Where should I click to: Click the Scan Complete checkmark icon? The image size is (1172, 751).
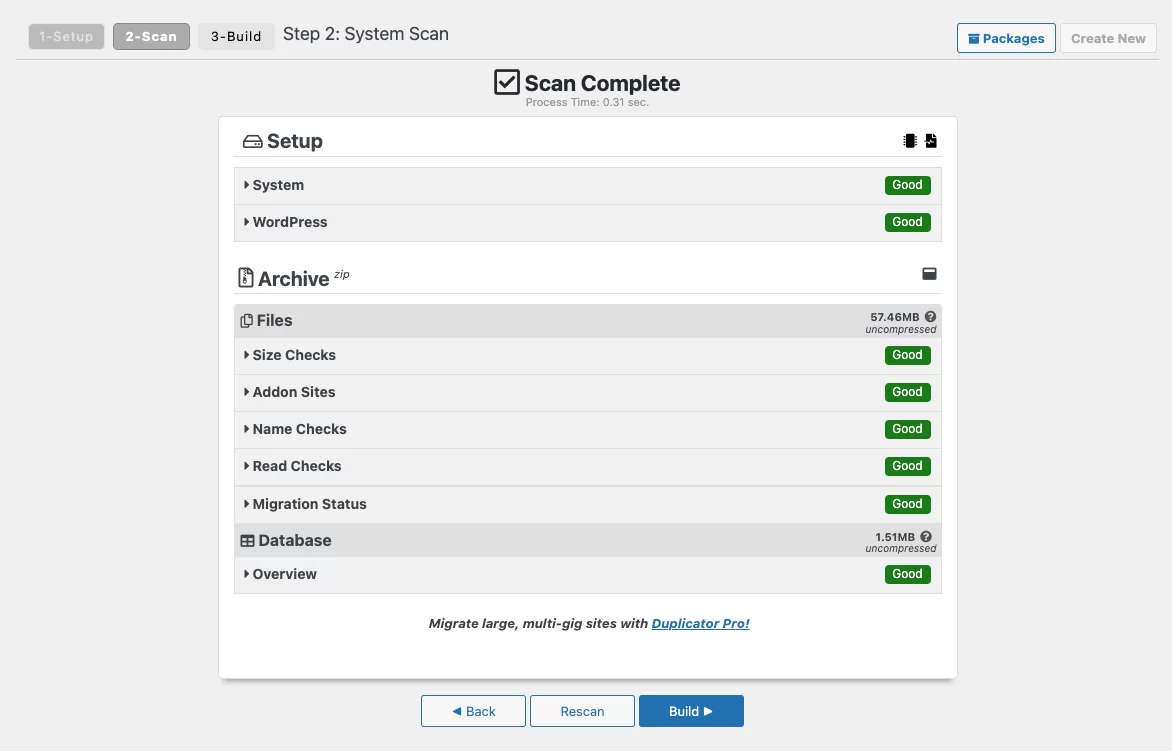pyautogui.click(x=507, y=82)
